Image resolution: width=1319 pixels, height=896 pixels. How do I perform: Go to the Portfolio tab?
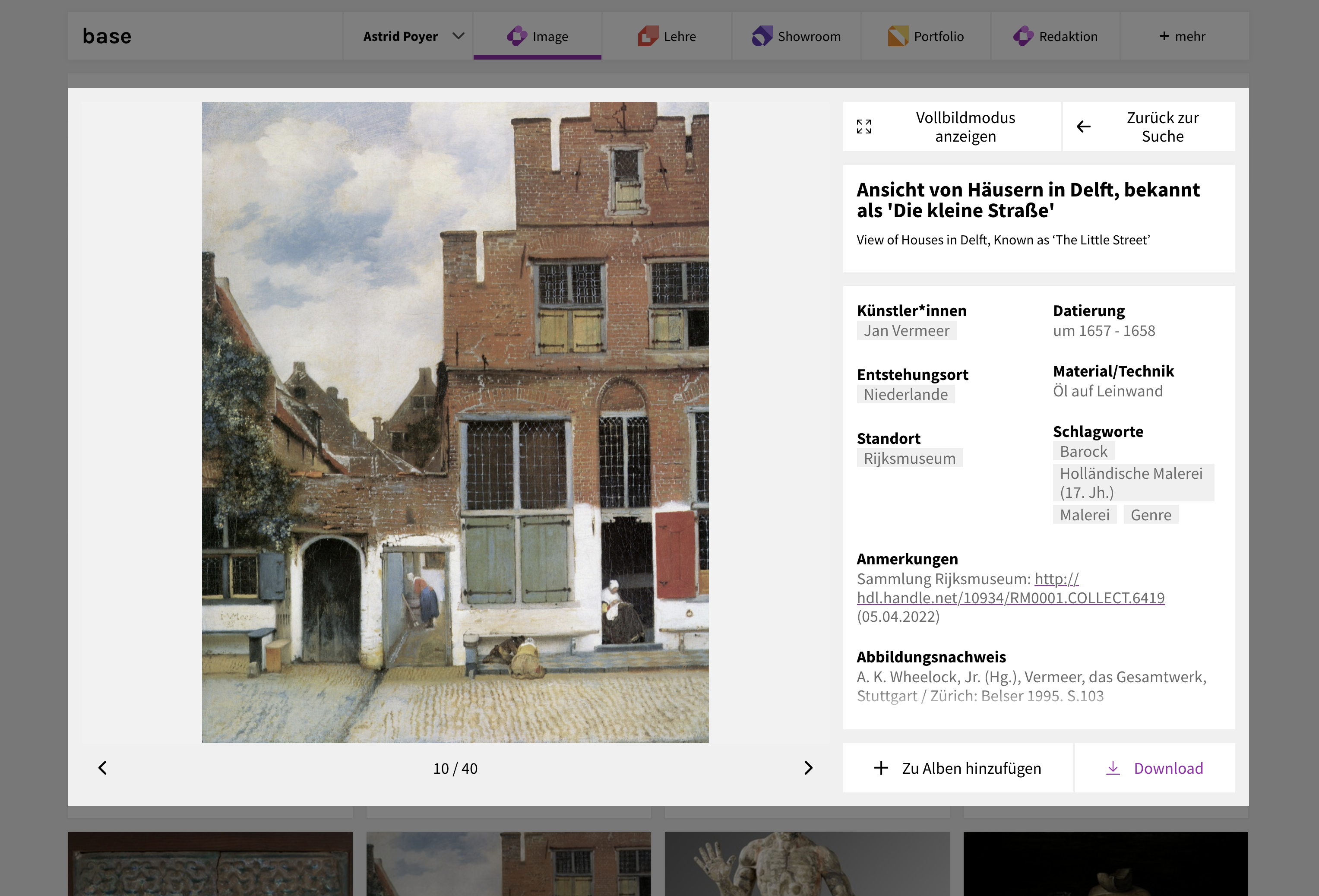pos(926,36)
